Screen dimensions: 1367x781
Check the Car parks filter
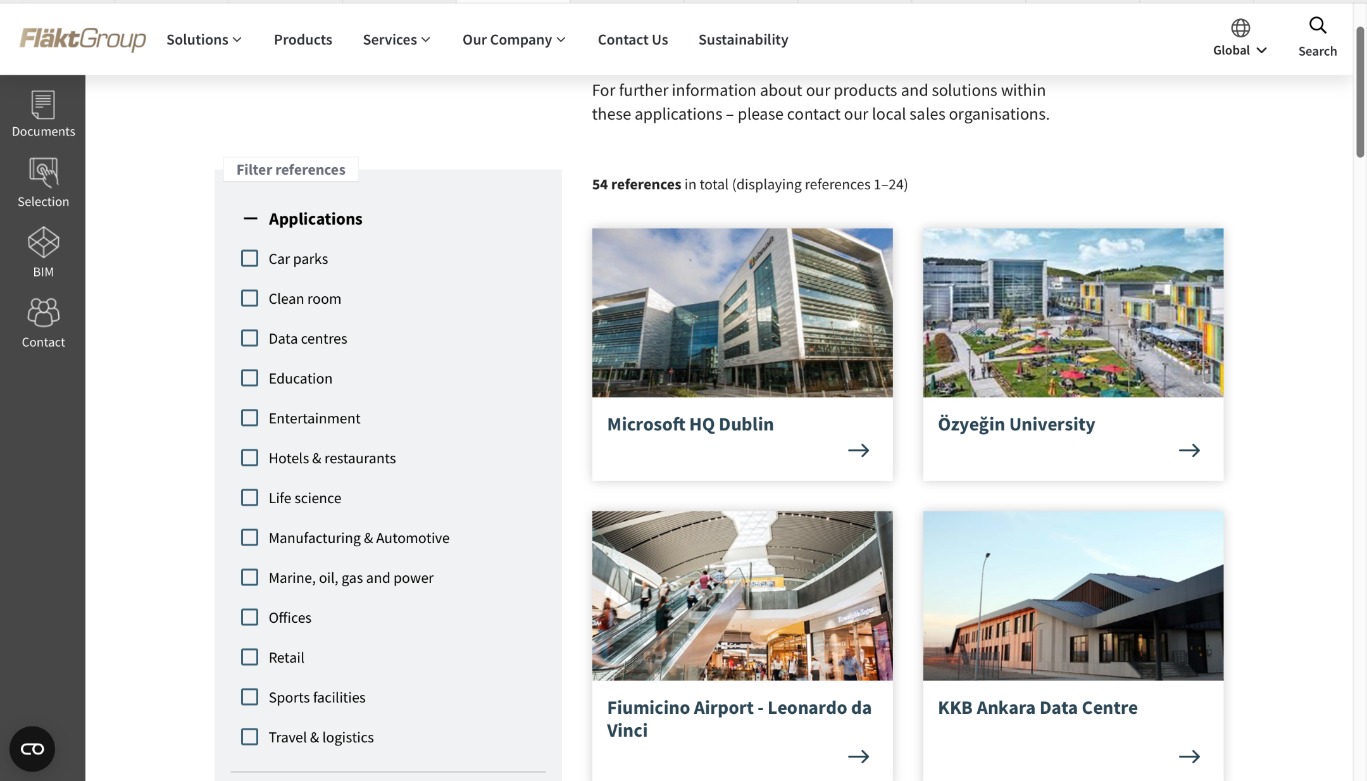[250, 259]
